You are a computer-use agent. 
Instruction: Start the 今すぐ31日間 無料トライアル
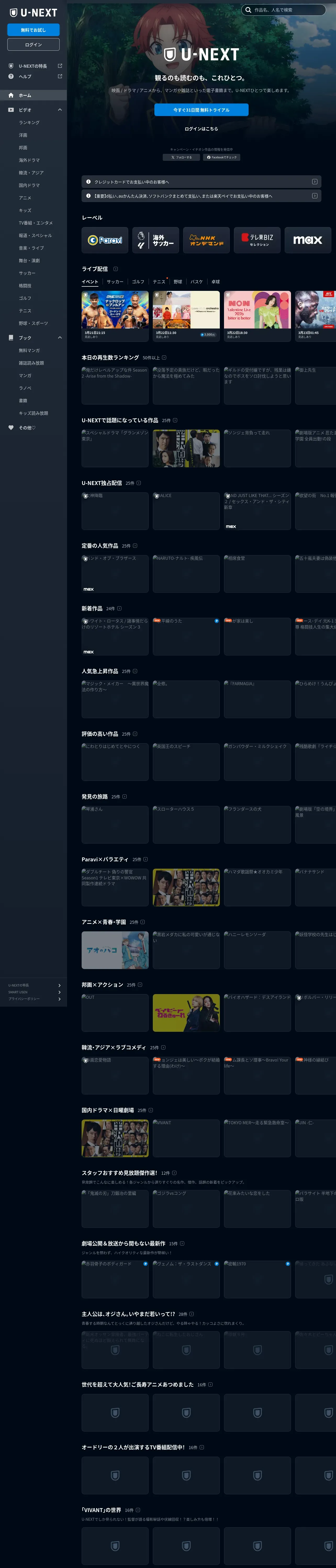201,109
